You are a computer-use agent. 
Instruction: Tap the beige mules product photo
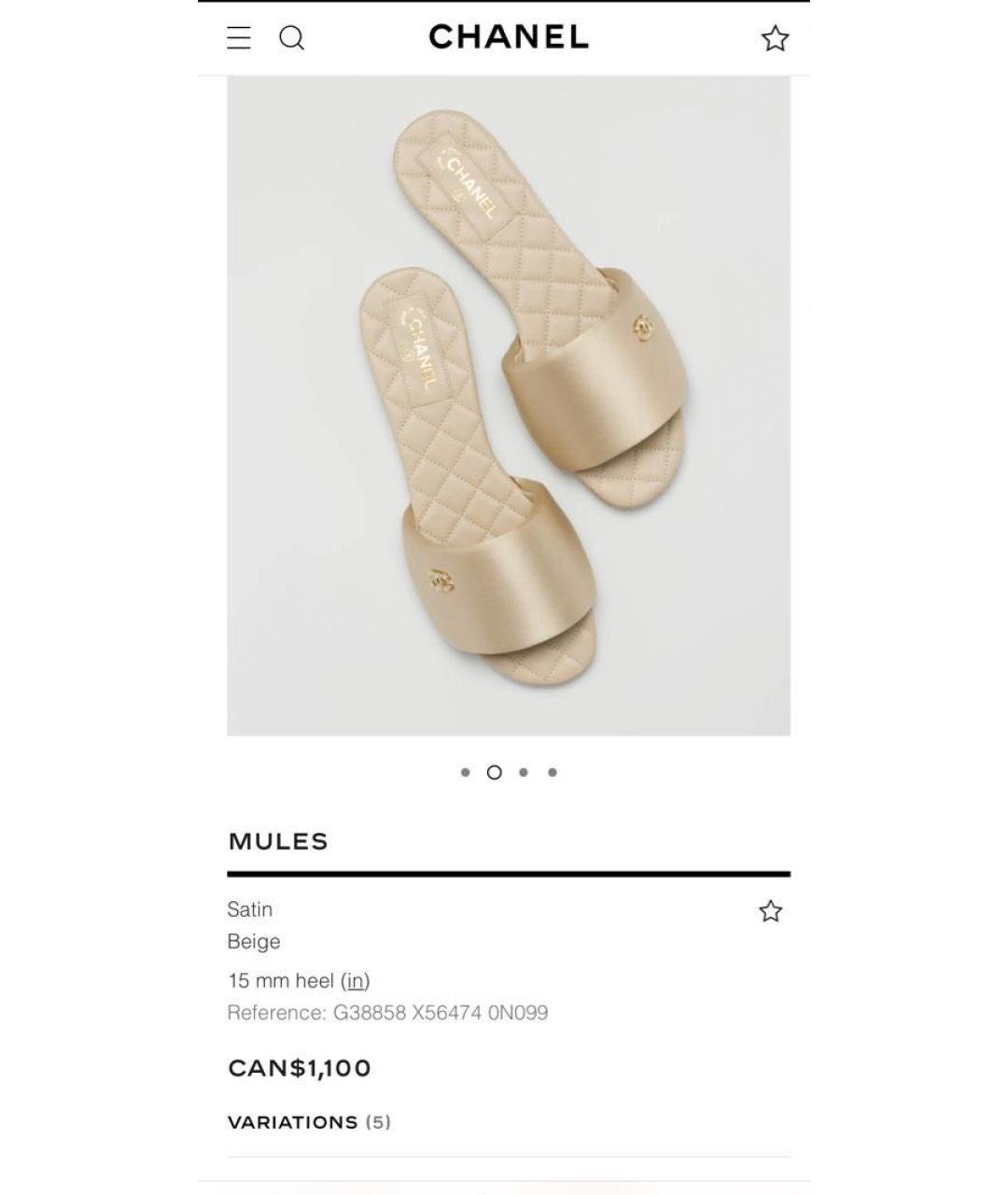(509, 406)
